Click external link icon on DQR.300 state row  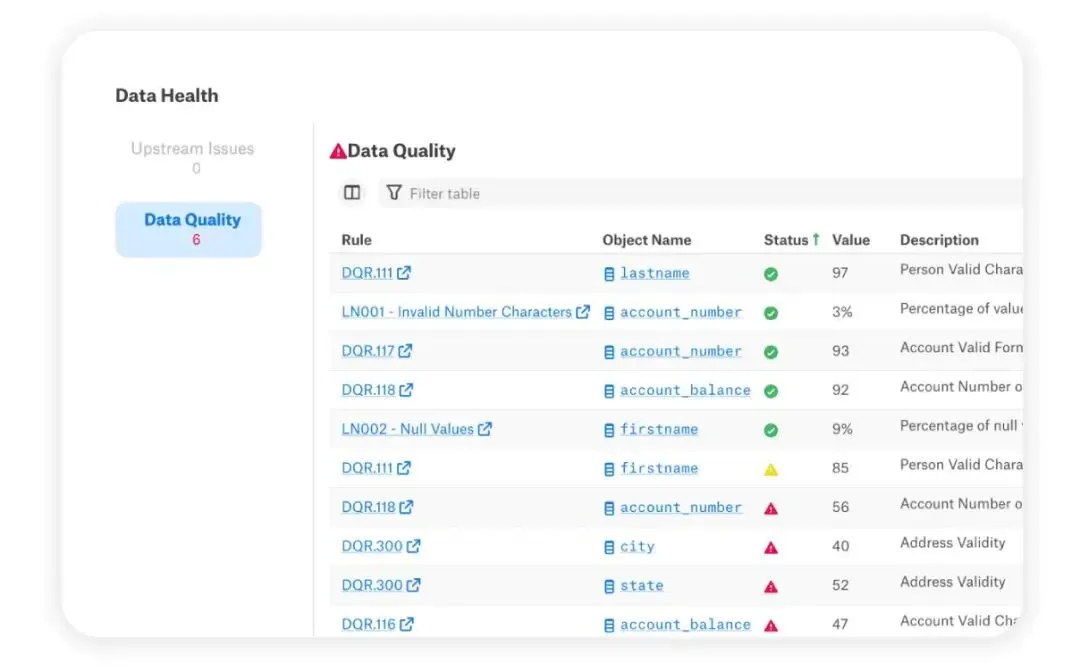(413, 585)
